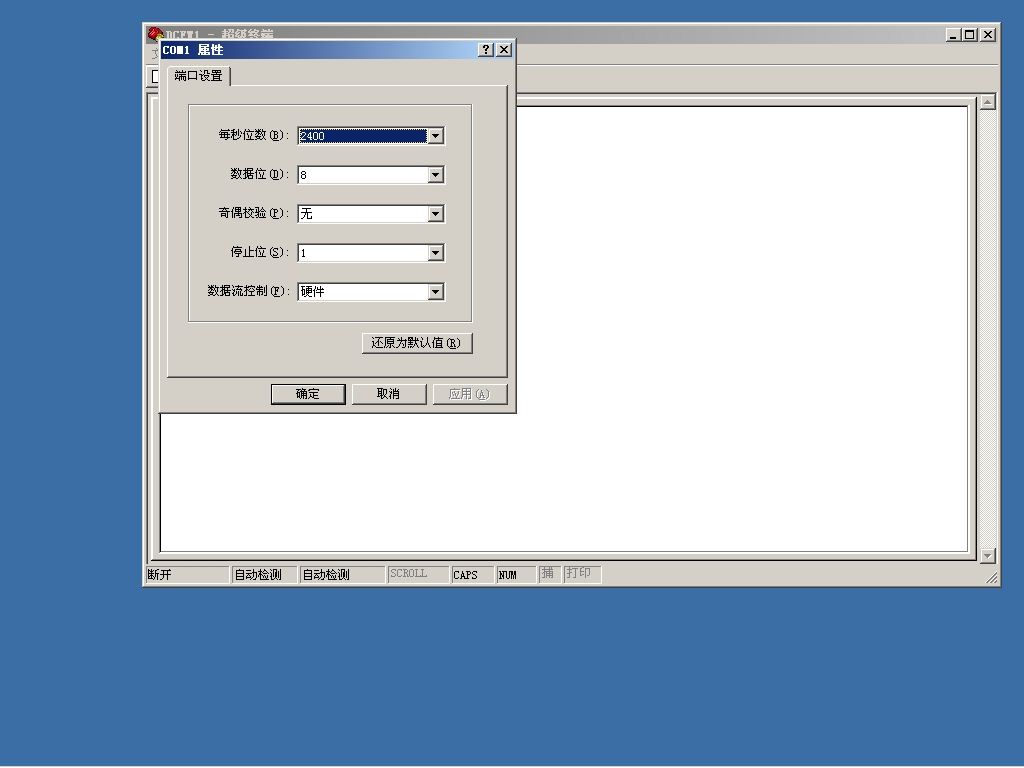Click the disabled 应用 apply button
Image resolution: width=1024 pixels, height=768 pixels.
click(x=470, y=394)
